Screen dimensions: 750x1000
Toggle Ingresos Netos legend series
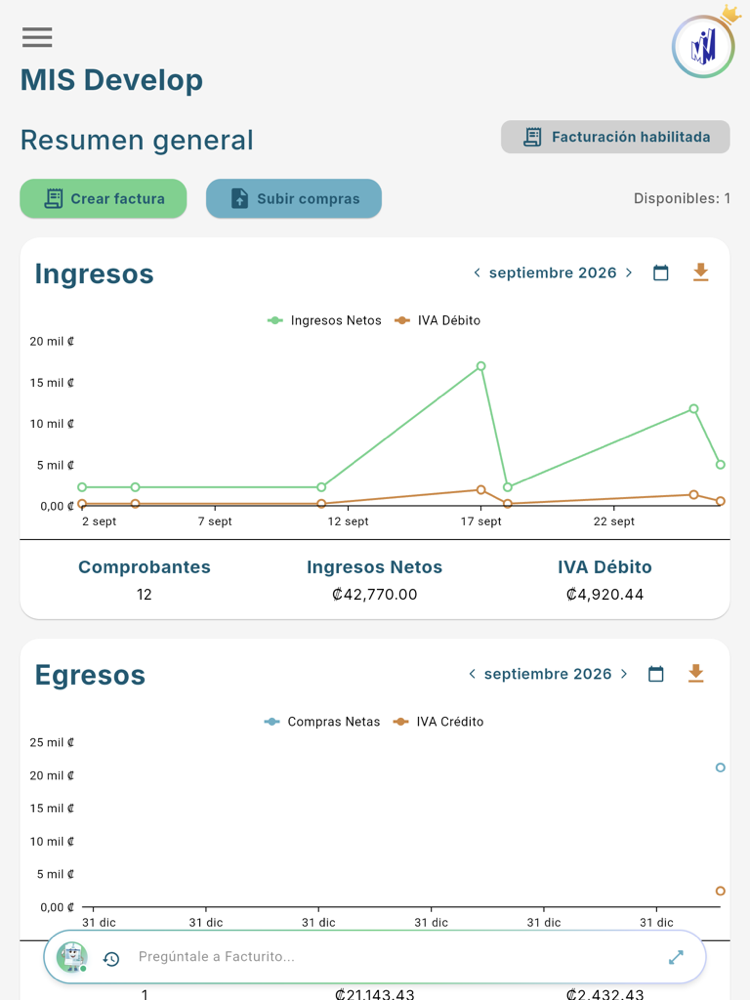click(x=324, y=321)
